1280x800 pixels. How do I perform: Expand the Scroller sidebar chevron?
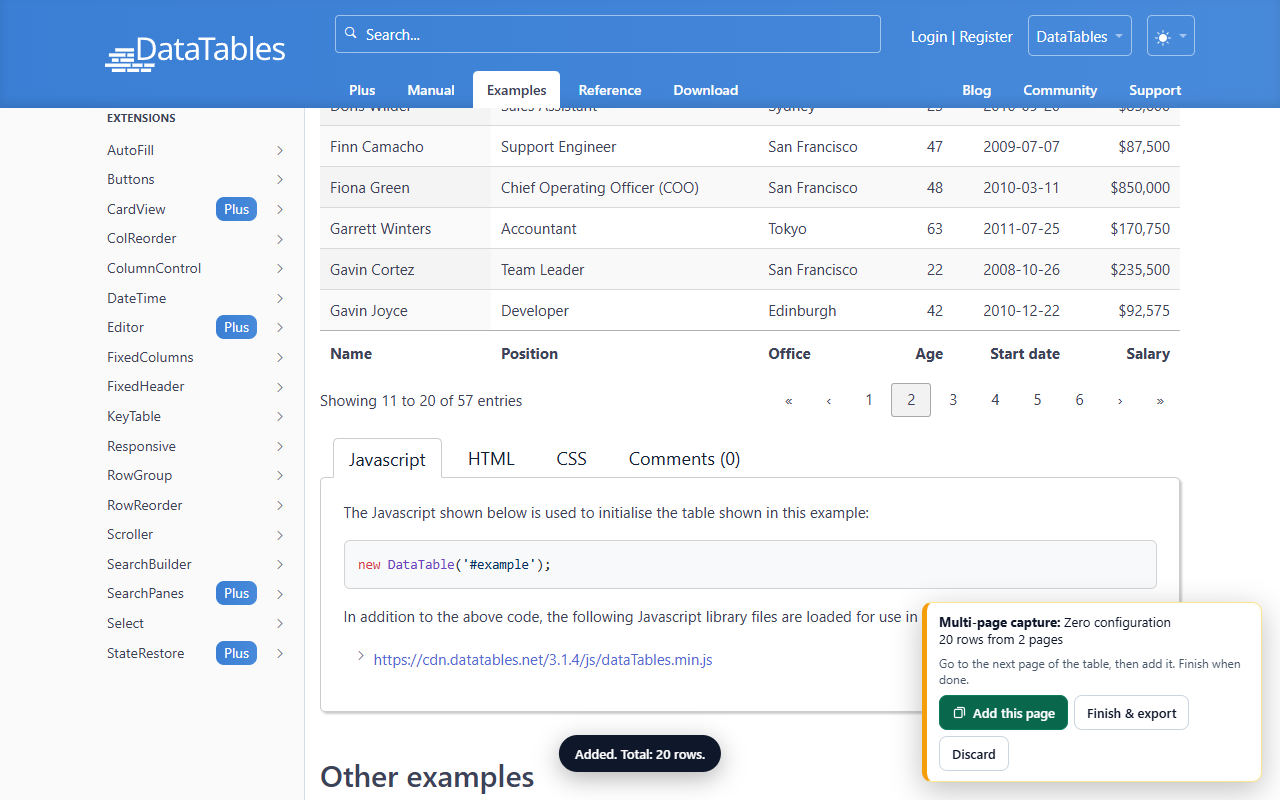[280, 535]
